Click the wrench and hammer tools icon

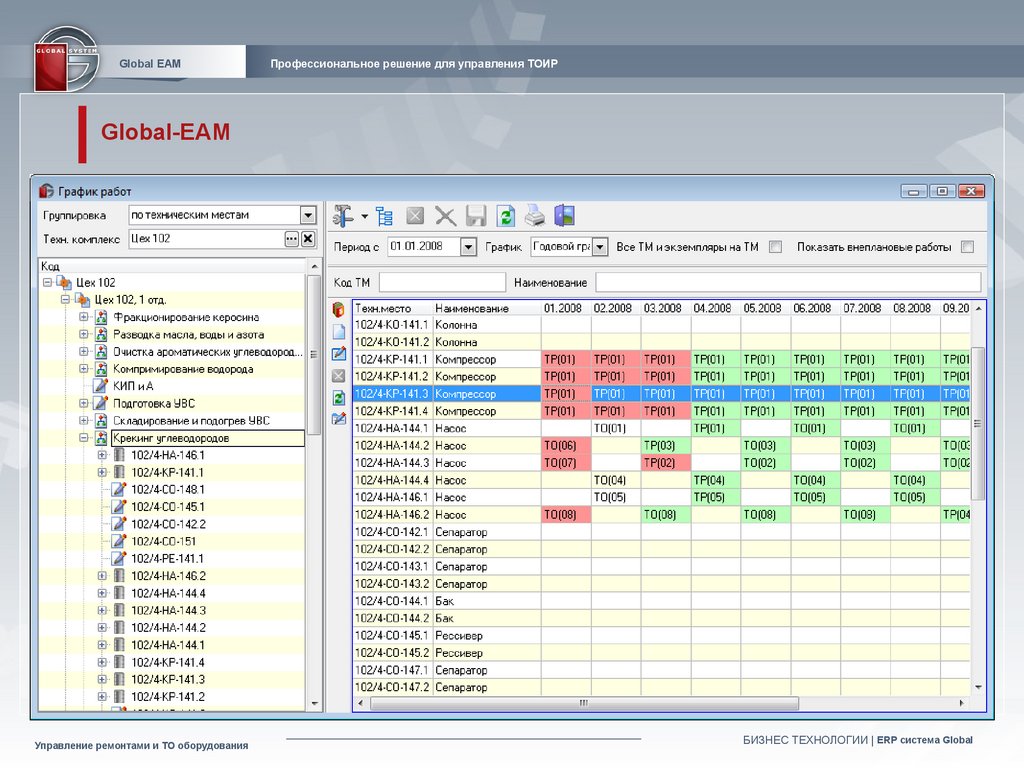pyautogui.click(x=344, y=216)
